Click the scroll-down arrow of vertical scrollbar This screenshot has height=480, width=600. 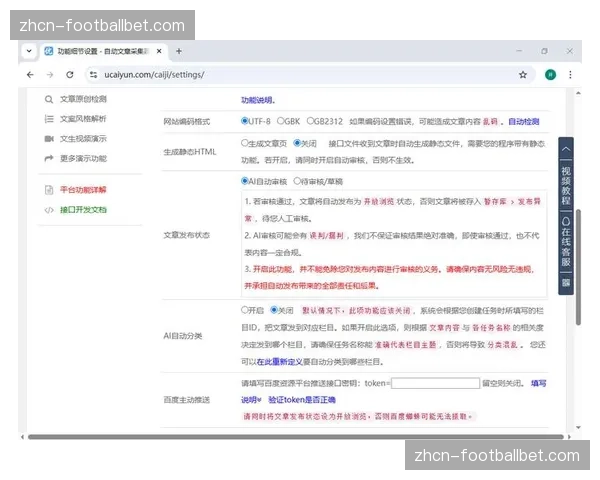pyautogui.click(x=579, y=428)
